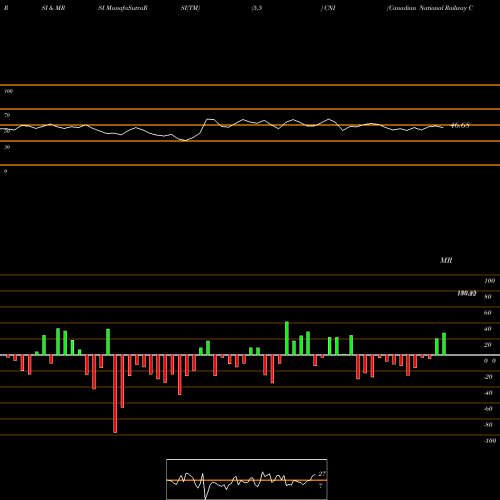Click the mini overview chart thumbnail at bottom

pyautogui.click(x=247, y=479)
